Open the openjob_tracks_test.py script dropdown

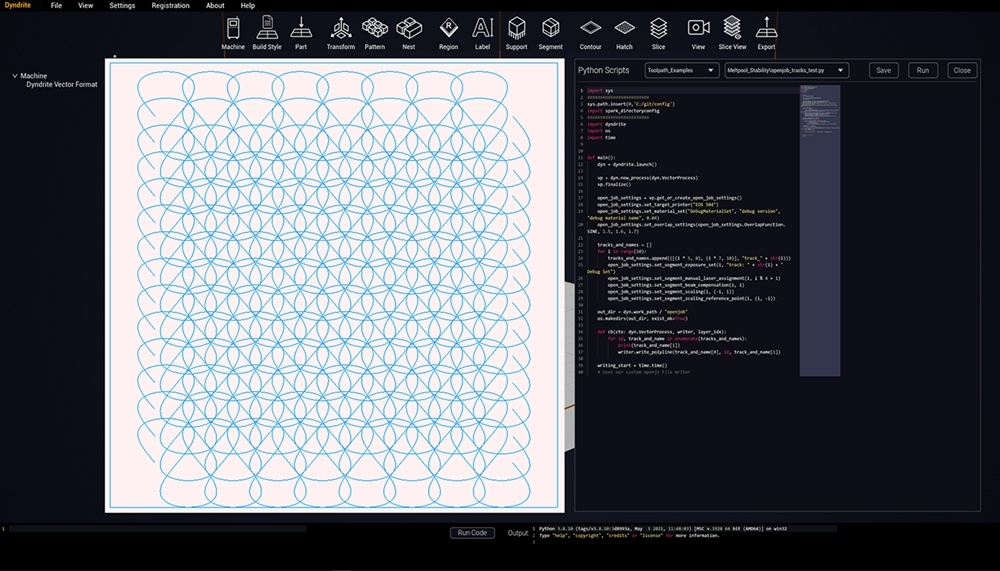click(x=786, y=71)
